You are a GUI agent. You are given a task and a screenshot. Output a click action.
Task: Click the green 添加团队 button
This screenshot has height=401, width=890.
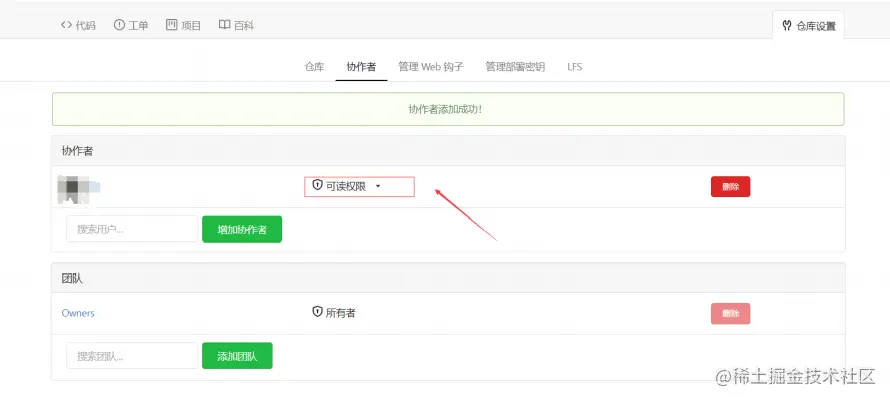point(237,356)
